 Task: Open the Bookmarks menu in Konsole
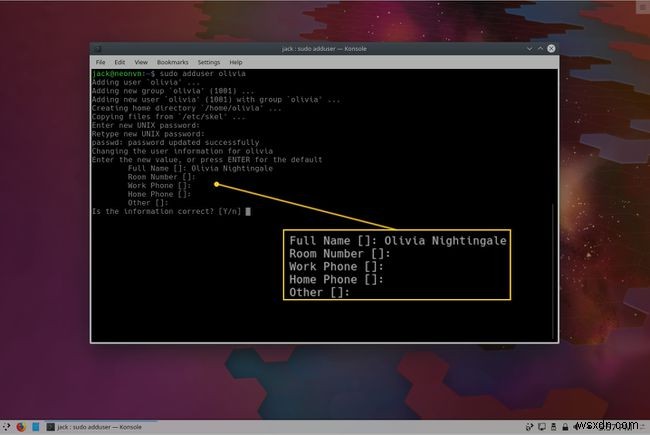[x=172, y=62]
